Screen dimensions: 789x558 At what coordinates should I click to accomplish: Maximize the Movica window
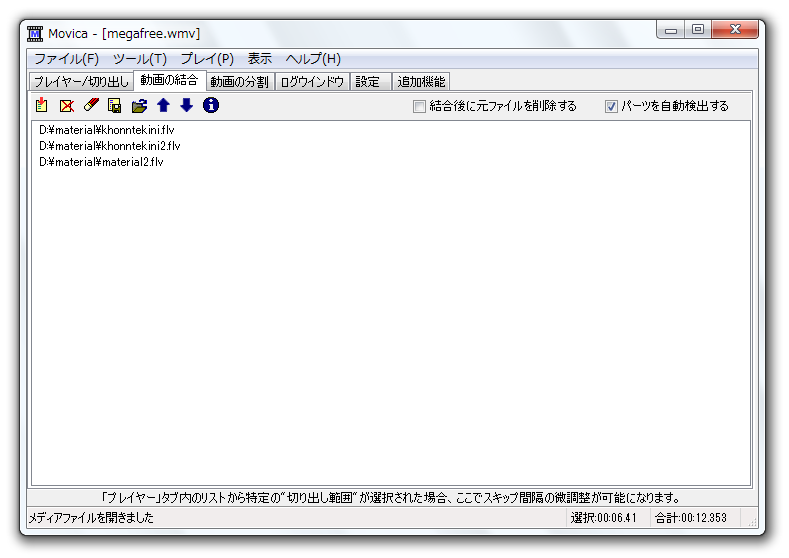click(x=698, y=30)
